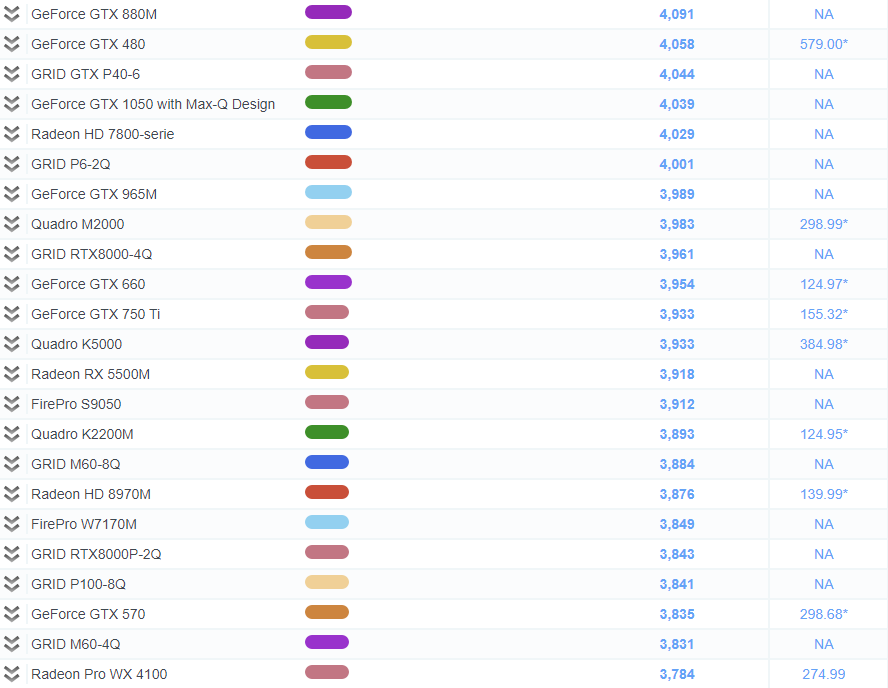
Task: Click the blue bar for Radeon HD 7800-serie
Action: click(328, 132)
